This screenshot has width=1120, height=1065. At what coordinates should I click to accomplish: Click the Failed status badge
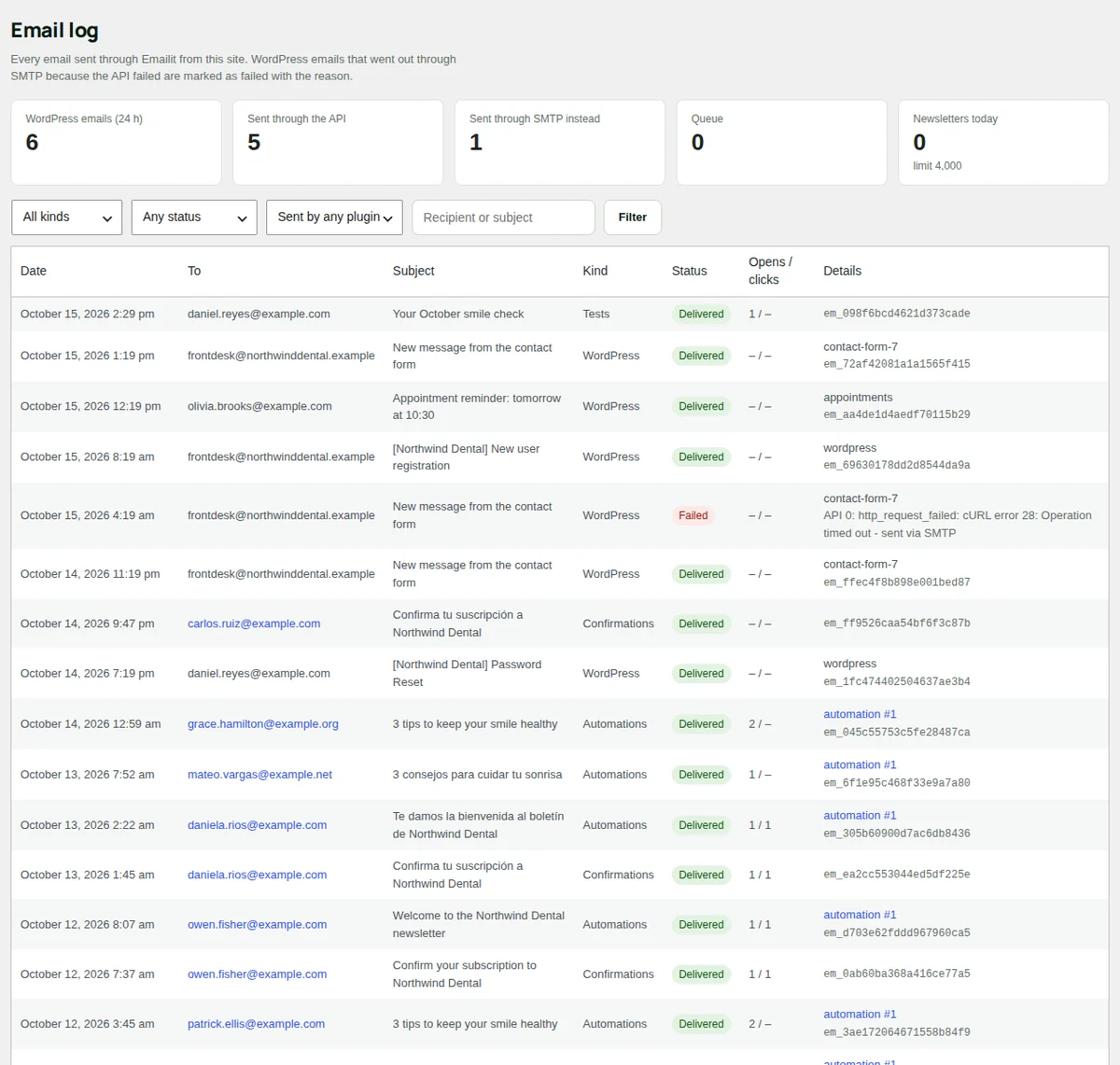point(693,515)
